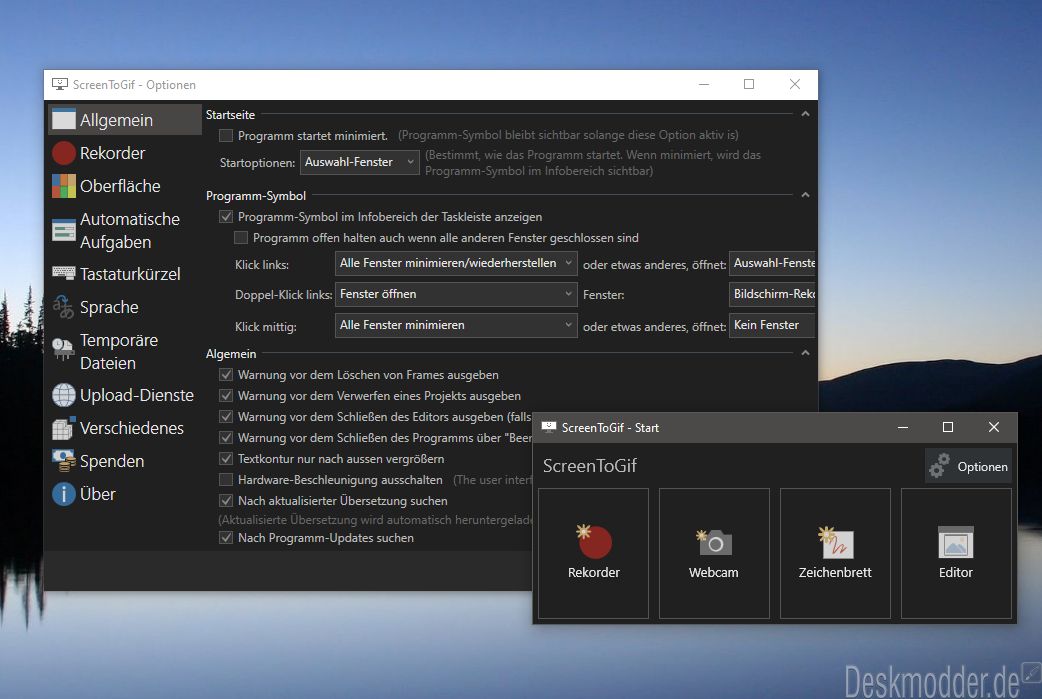Click the Upload-Dienste globe icon
The image size is (1042, 699).
tap(64, 395)
